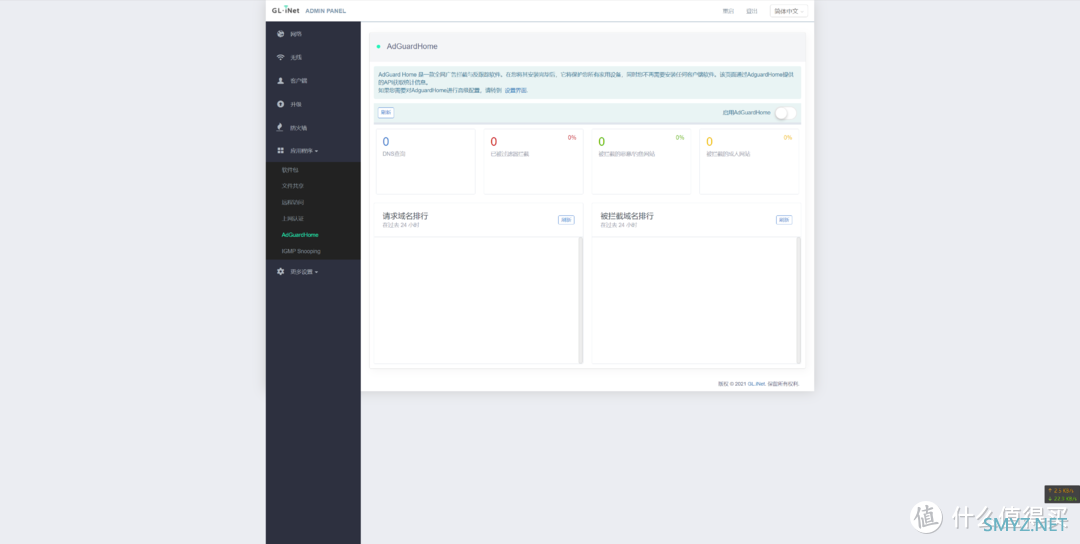Open the remote access submenu item
The height and width of the screenshot is (544, 1080).
pyautogui.click(x=293, y=202)
